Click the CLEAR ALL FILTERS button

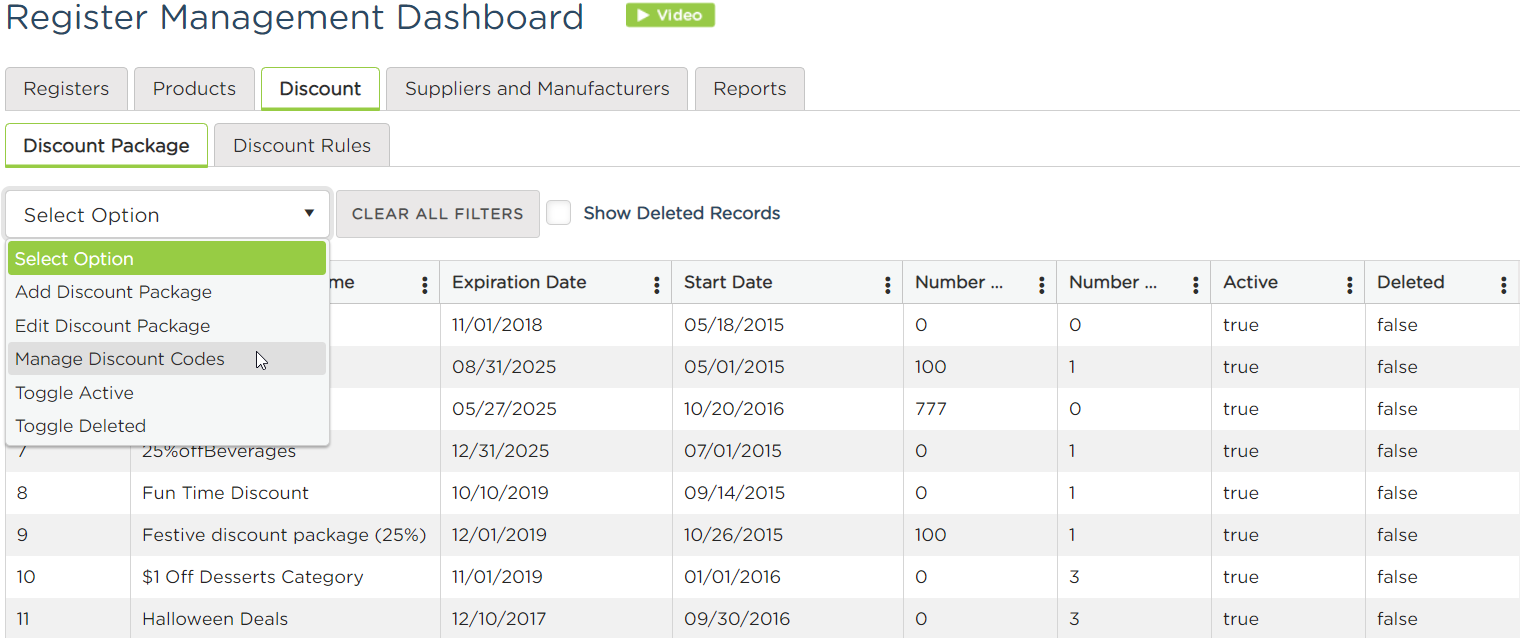point(438,214)
